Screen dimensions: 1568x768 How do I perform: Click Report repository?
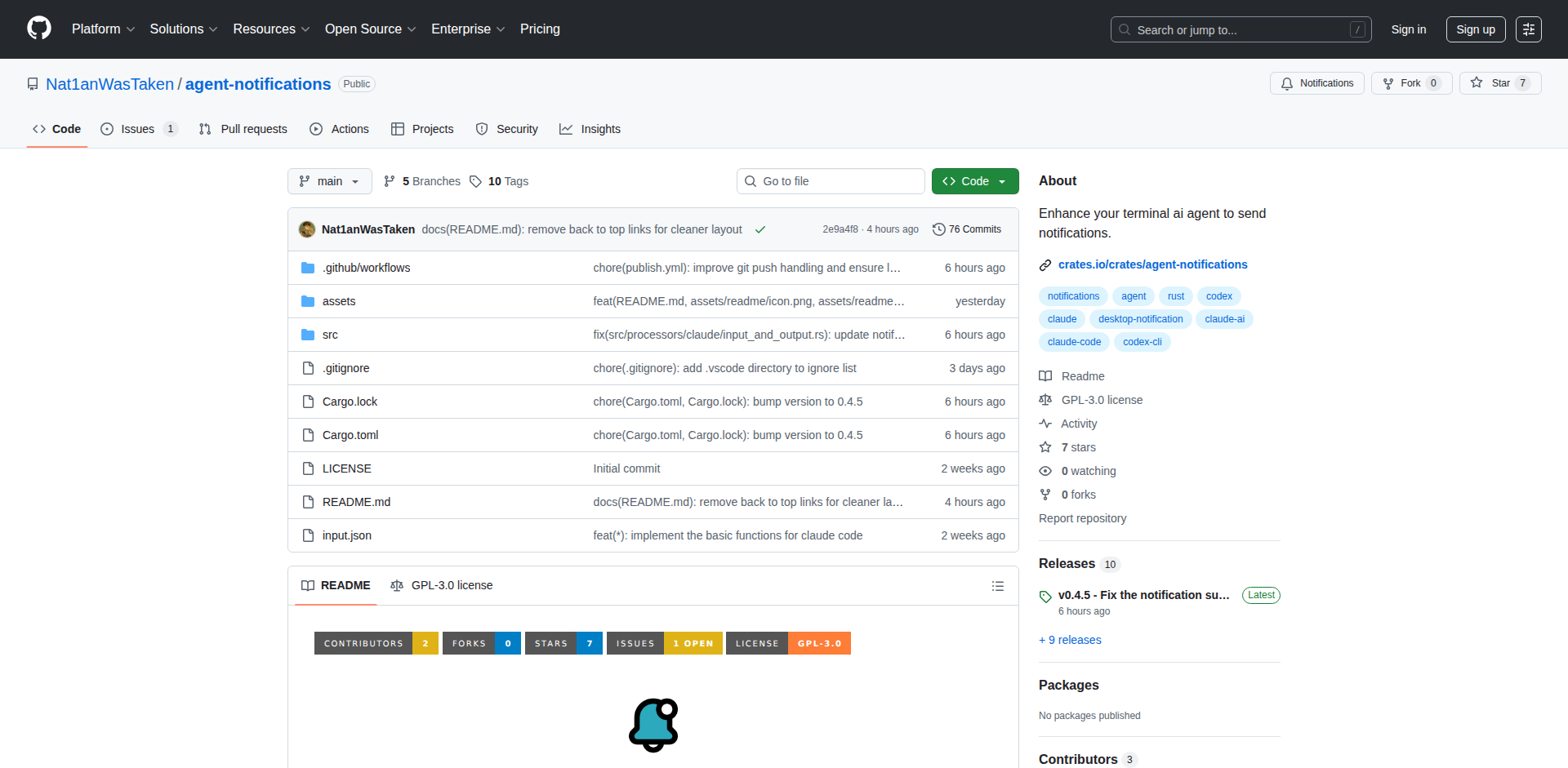pyautogui.click(x=1082, y=518)
